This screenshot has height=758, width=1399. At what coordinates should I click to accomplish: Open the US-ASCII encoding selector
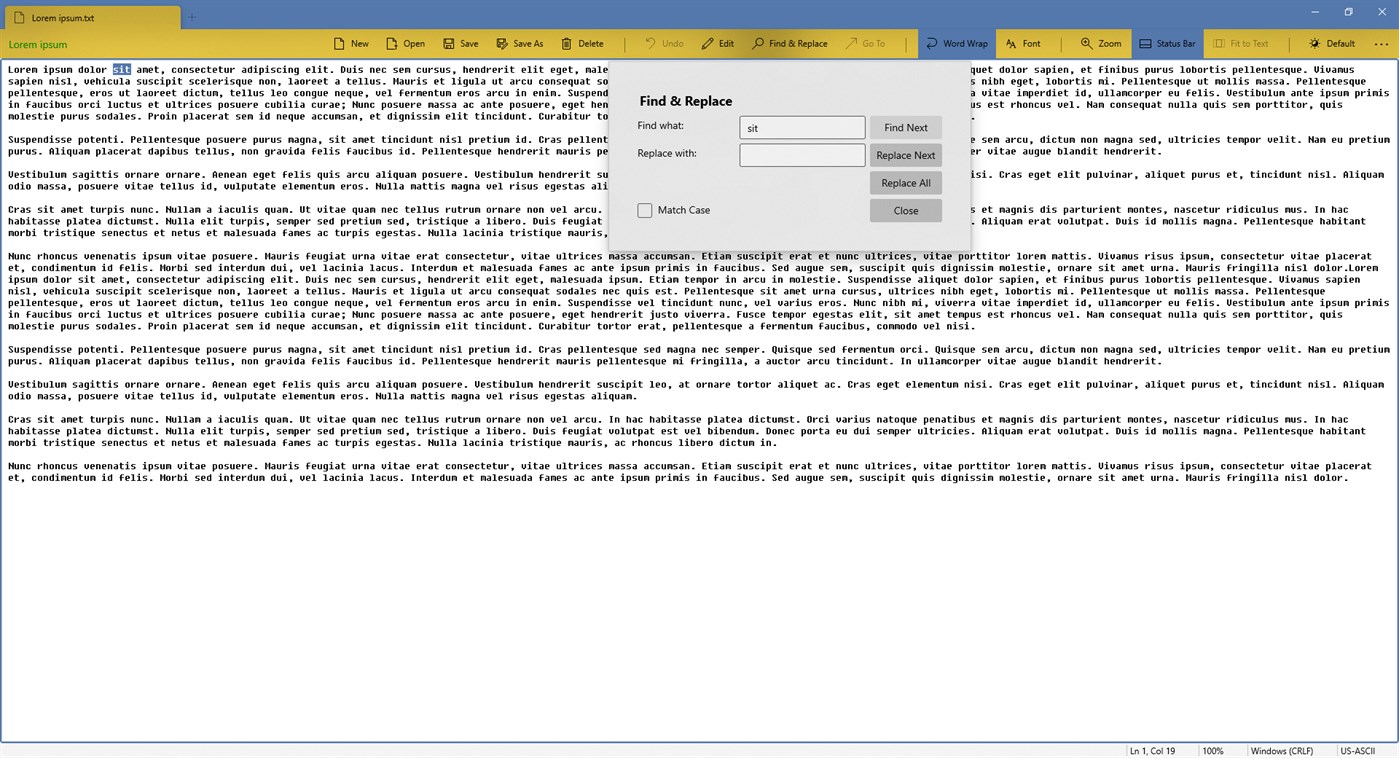pos(1356,750)
